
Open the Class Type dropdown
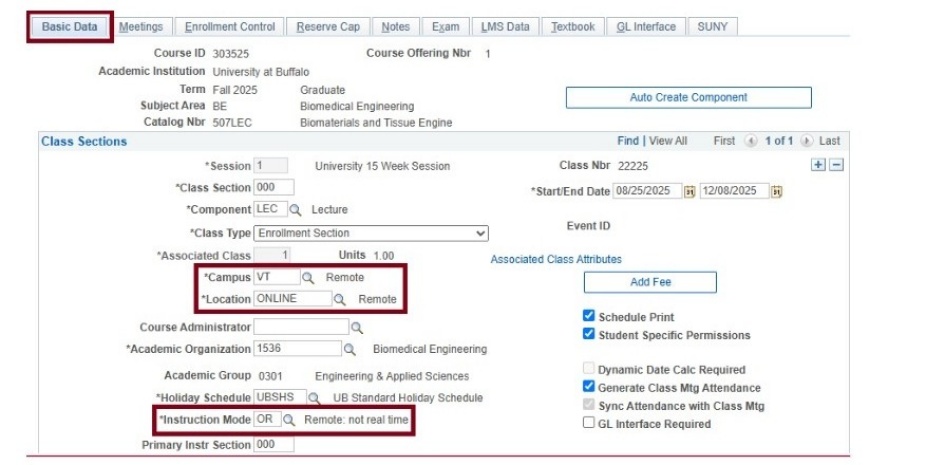pyautogui.click(x=371, y=233)
